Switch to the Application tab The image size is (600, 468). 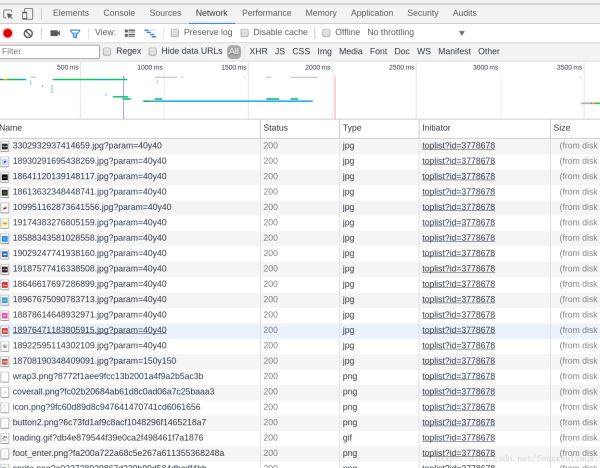(x=372, y=13)
